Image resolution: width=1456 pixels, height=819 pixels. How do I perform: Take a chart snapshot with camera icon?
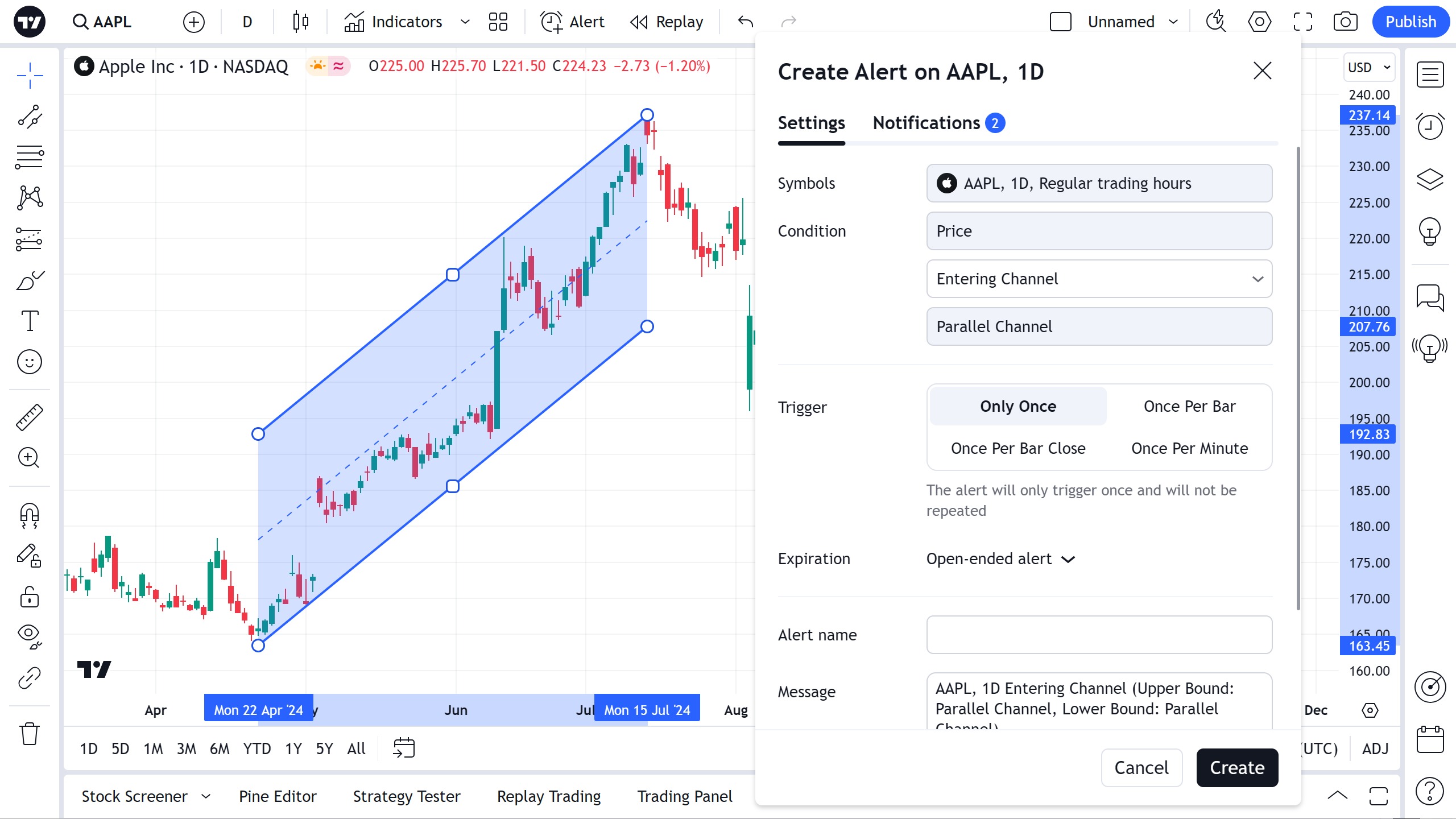pyautogui.click(x=1345, y=22)
